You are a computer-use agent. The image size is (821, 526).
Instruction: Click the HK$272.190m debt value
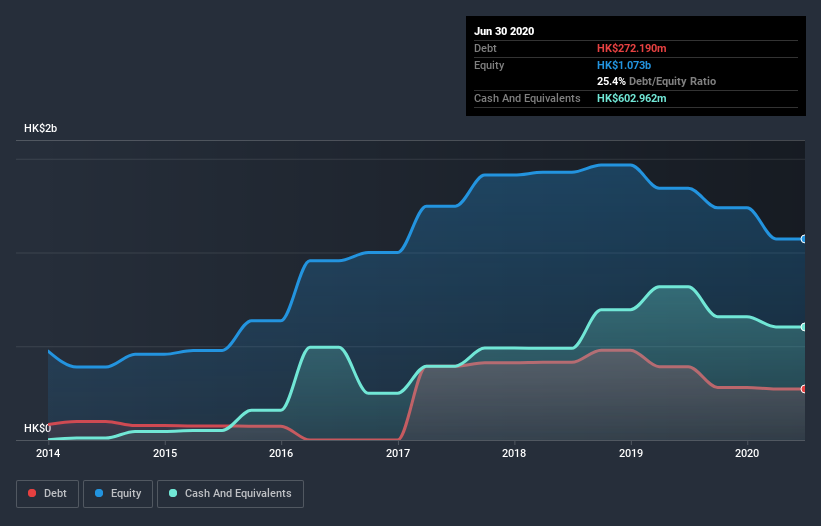coord(631,48)
